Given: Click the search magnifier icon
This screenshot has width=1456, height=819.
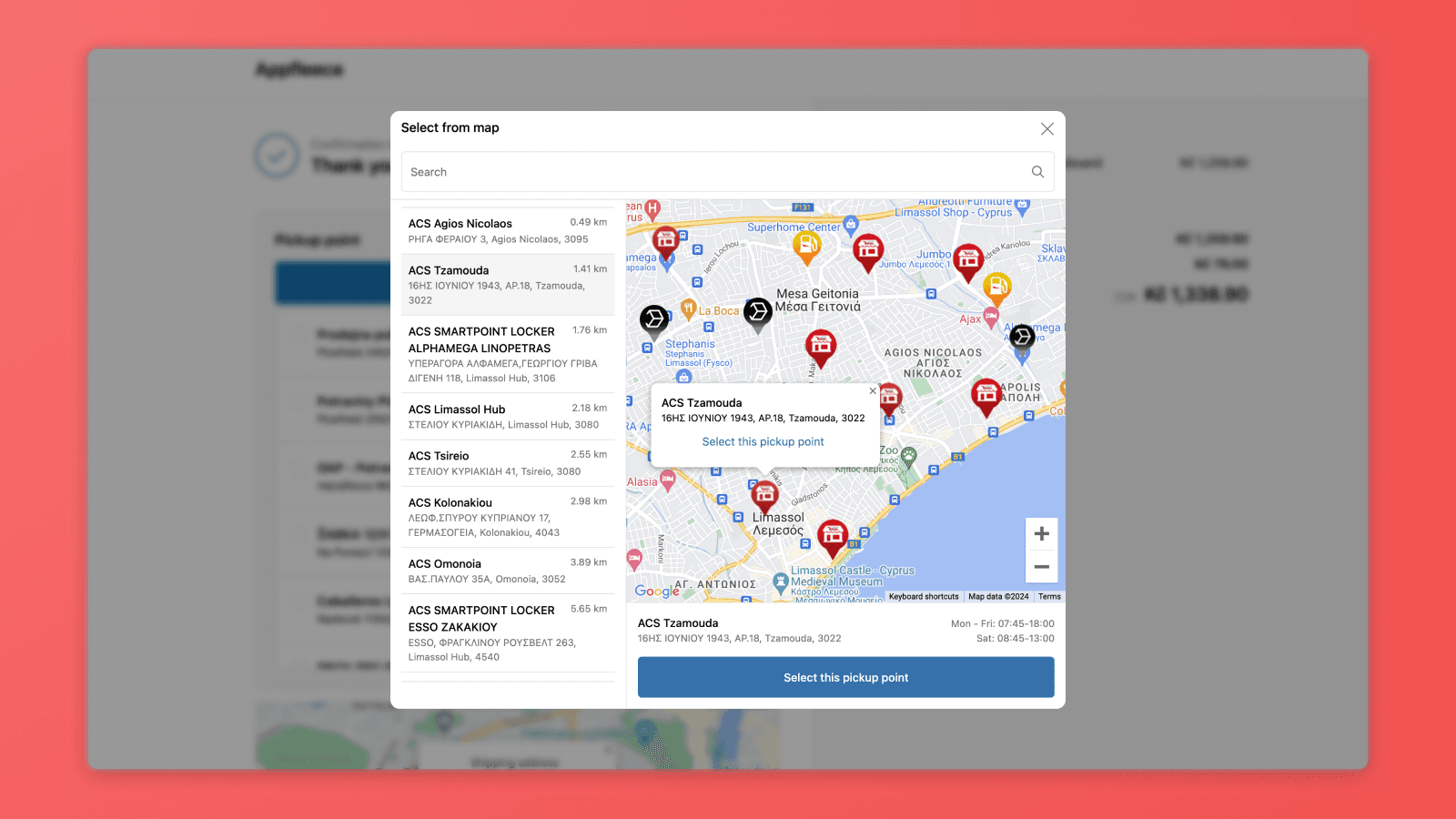Looking at the screenshot, I should point(1037,172).
